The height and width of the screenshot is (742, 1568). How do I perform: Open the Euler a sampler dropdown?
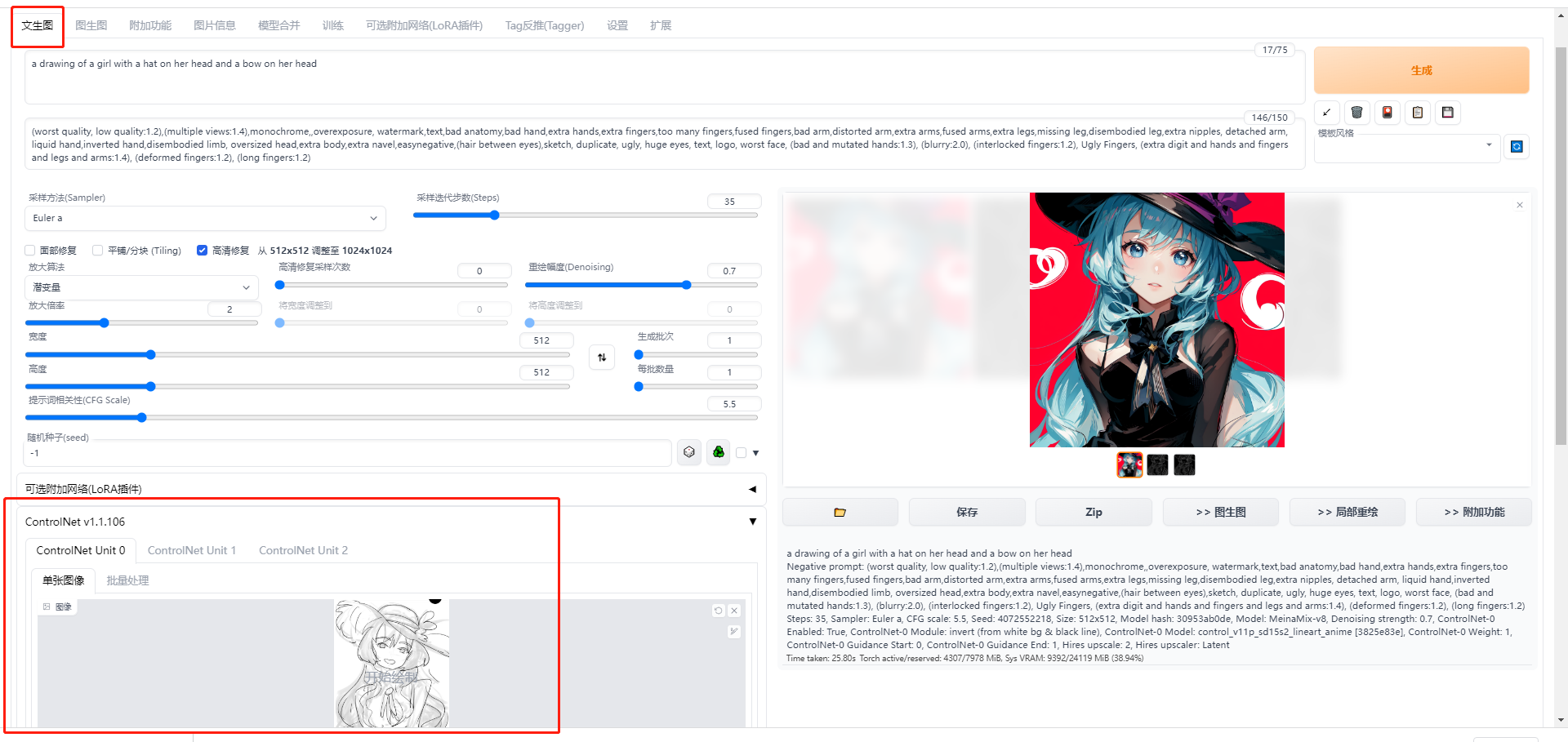pyautogui.click(x=205, y=218)
